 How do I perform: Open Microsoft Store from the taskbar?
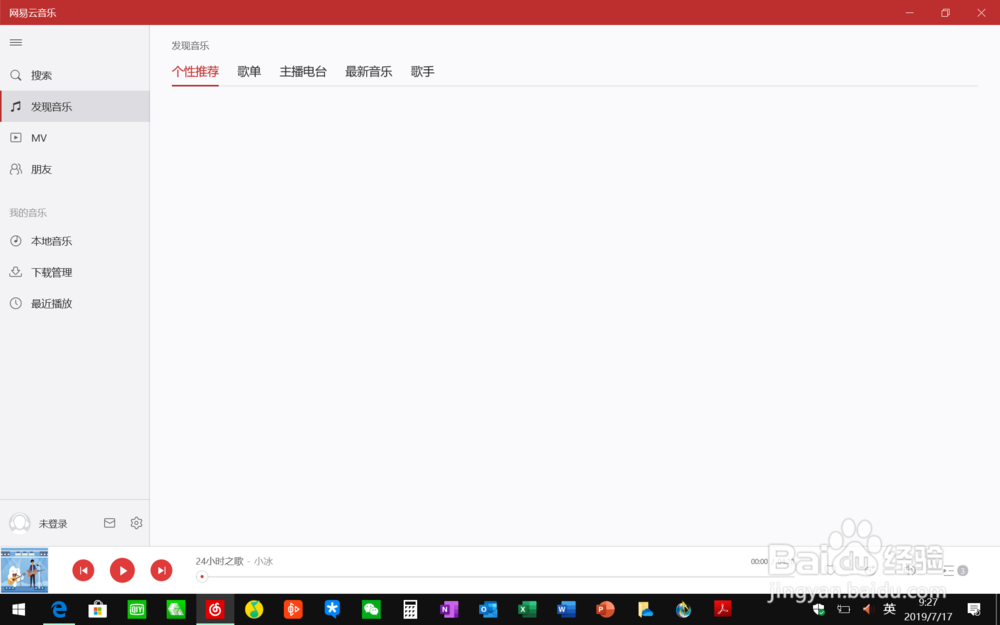click(x=98, y=610)
